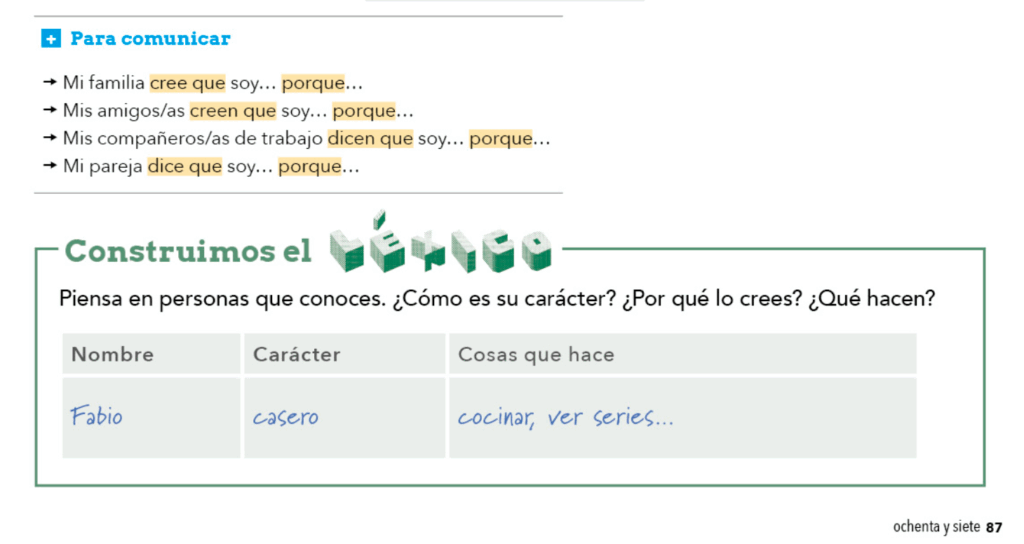Image resolution: width=1024 pixels, height=544 pixels.
Task: Click the 'cocinar, ver series...' cell
Action: [x=682, y=417]
